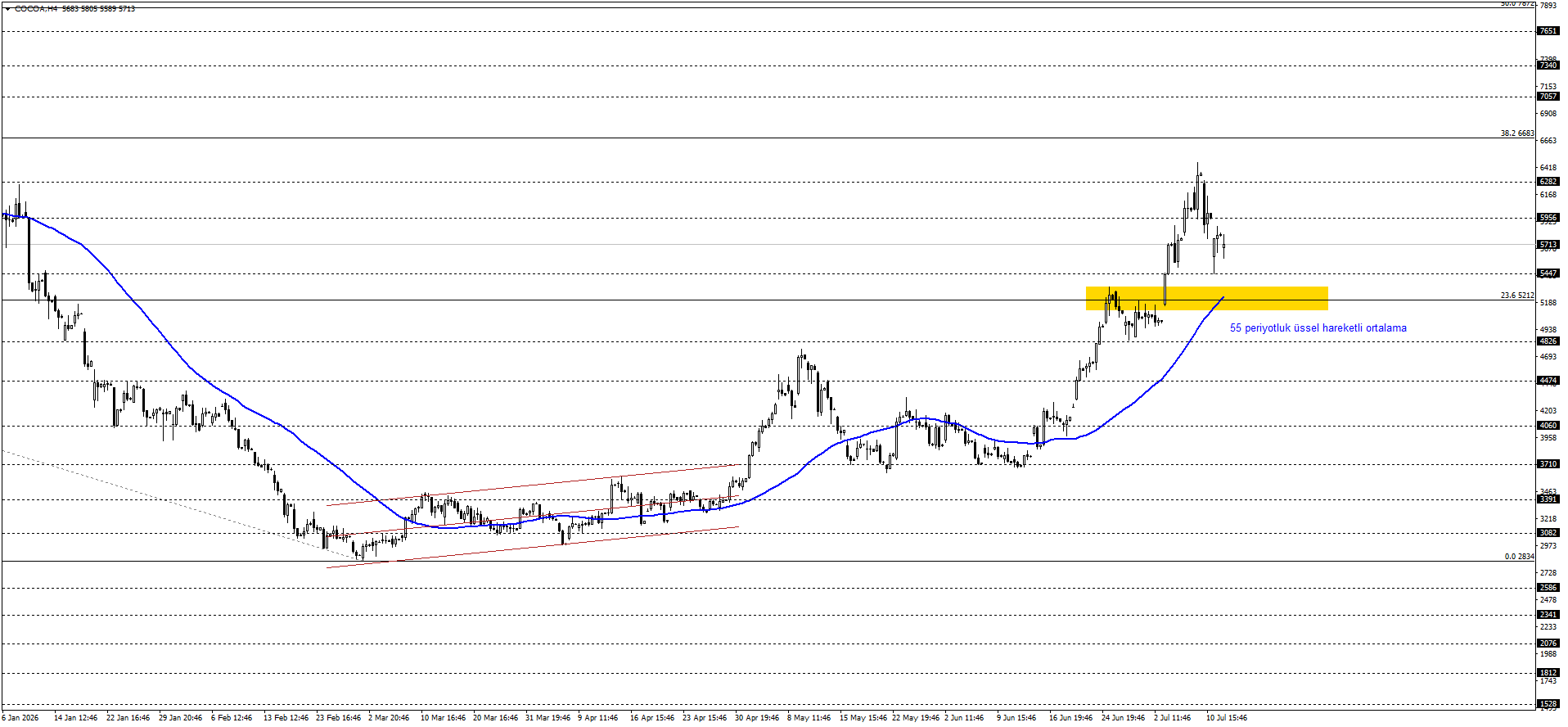
Task: Click the 4826 price level tag
Action: coord(1548,341)
